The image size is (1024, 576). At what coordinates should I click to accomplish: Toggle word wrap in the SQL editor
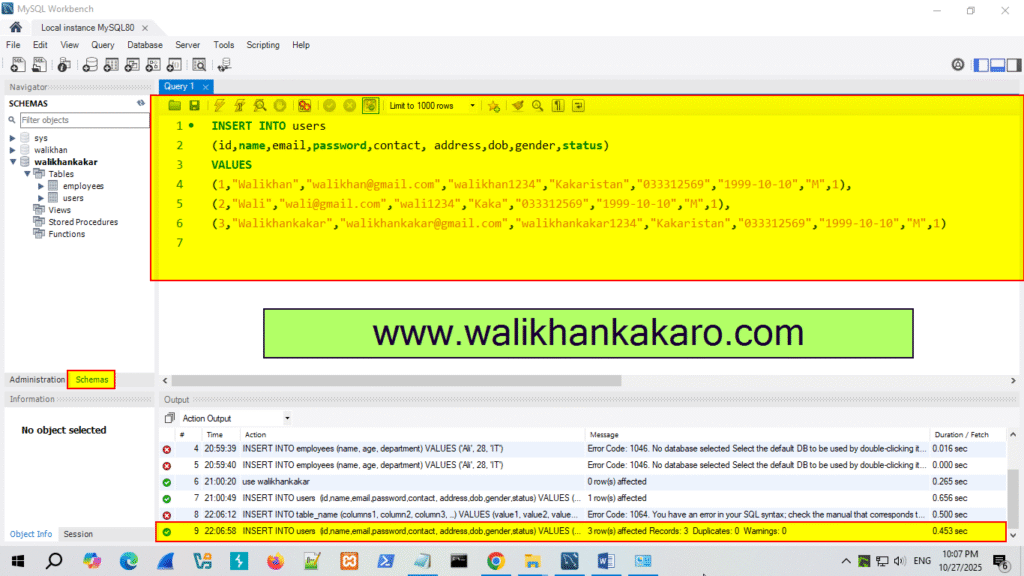(x=578, y=105)
